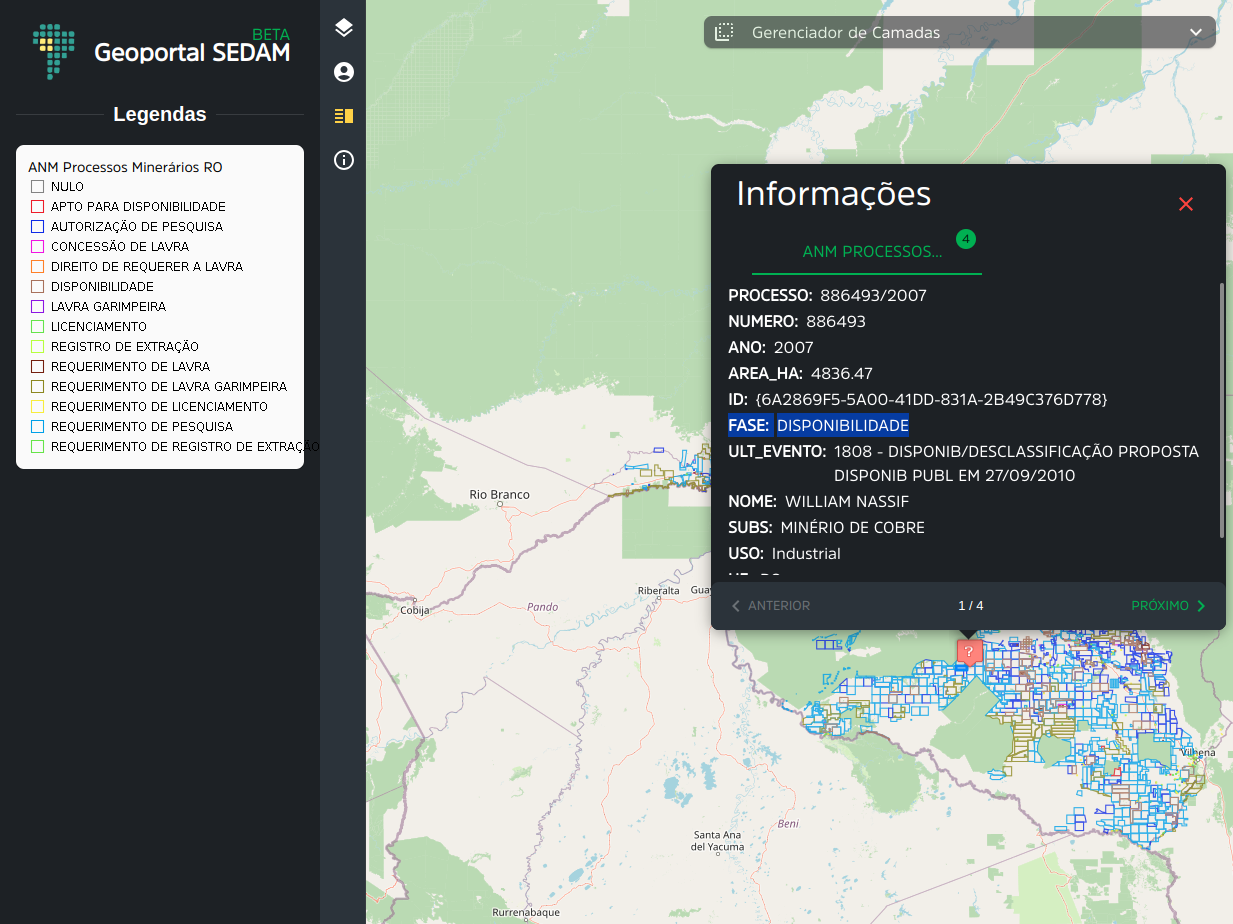Image resolution: width=1233 pixels, height=924 pixels.
Task: Click the Rurrenabaque map label
Action: 524,913
